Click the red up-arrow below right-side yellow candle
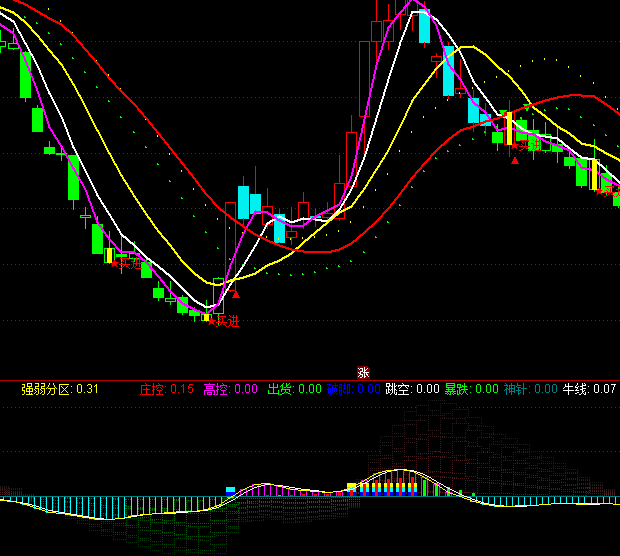Screen dimensions: 620x556 [515, 160]
